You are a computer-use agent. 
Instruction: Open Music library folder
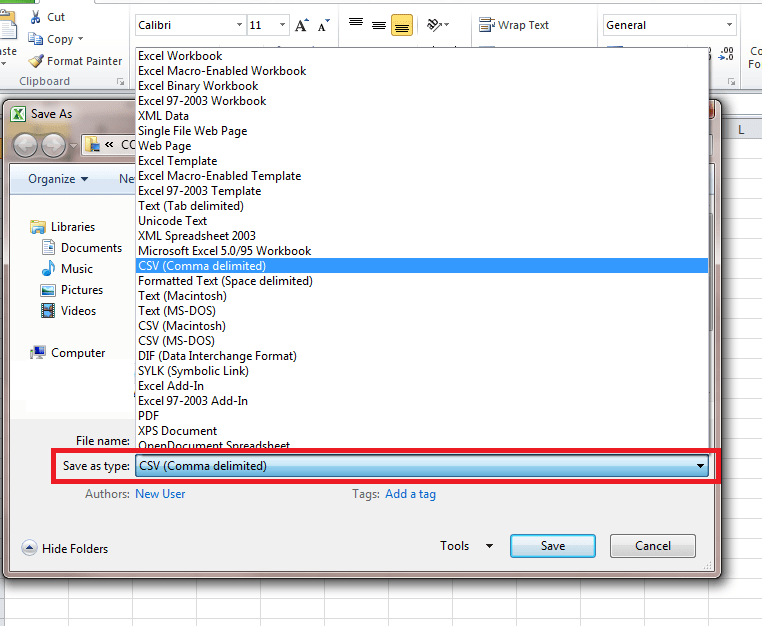pyautogui.click(x=67, y=269)
